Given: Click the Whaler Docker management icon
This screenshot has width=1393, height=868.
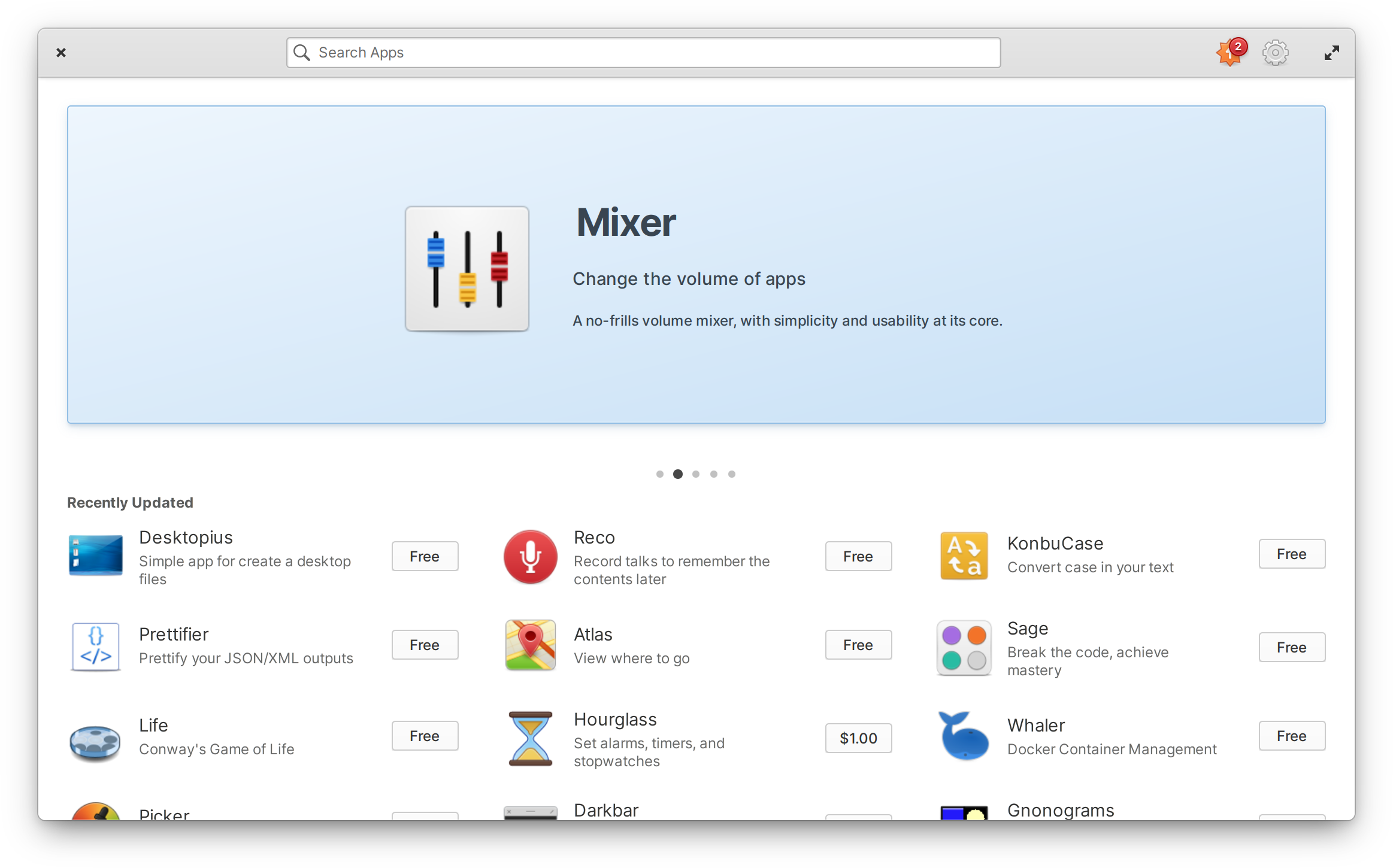Looking at the screenshot, I should tap(962, 738).
